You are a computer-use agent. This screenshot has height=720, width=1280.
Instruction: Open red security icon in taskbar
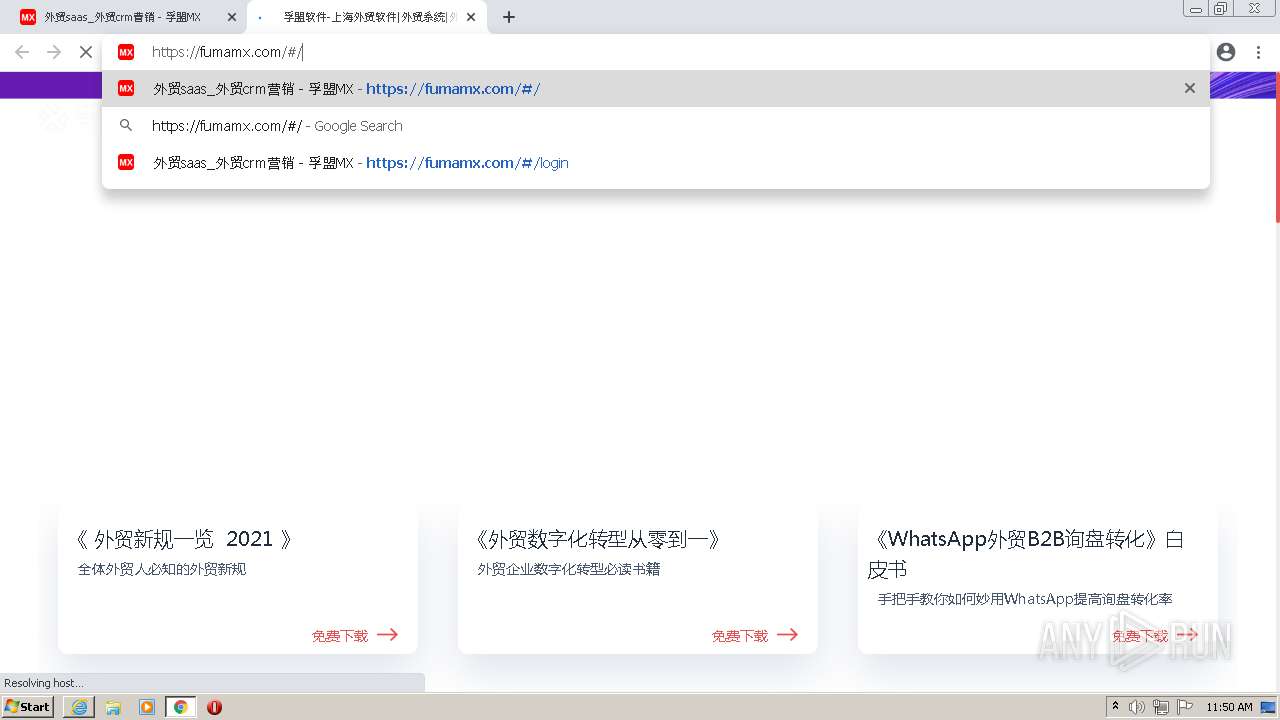coord(214,707)
